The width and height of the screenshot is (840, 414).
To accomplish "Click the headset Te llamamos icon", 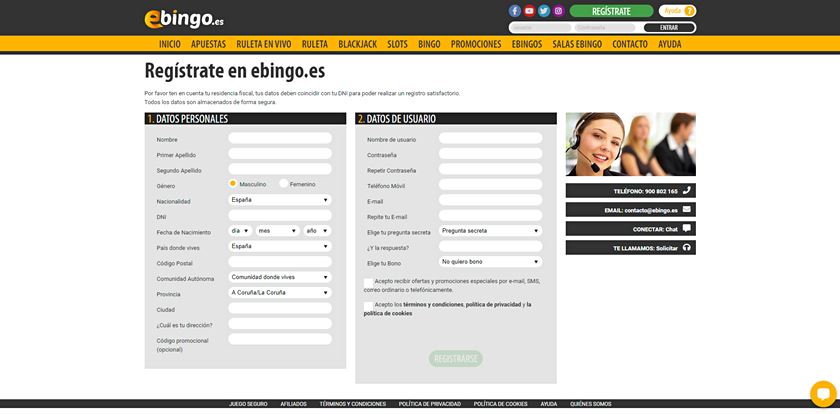I will 687,247.
